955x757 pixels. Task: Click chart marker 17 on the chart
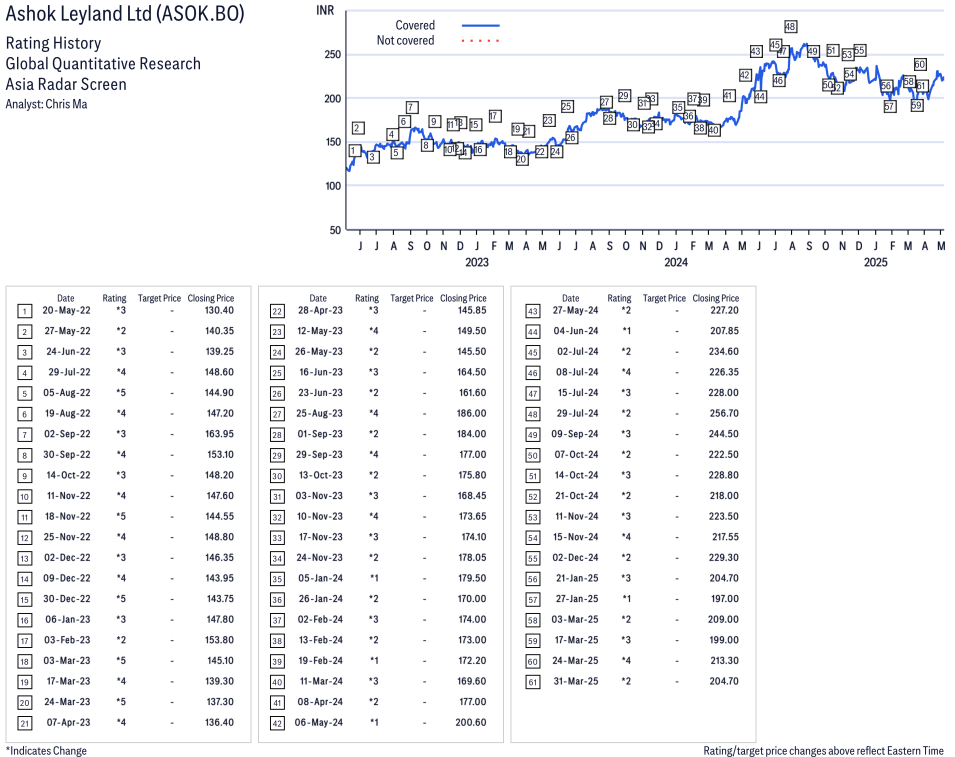(495, 116)
